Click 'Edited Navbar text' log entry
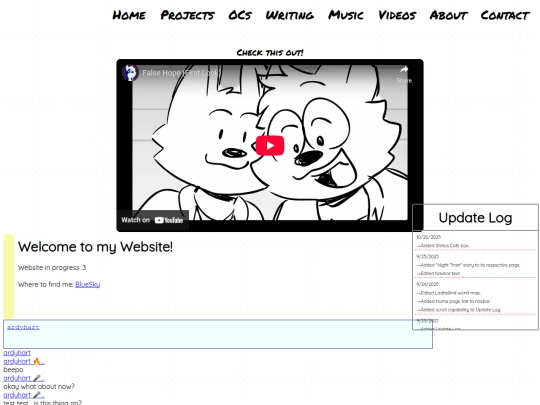Image resolution: width=540 pixels, height=405 pixels. click(x=438, y=273)
